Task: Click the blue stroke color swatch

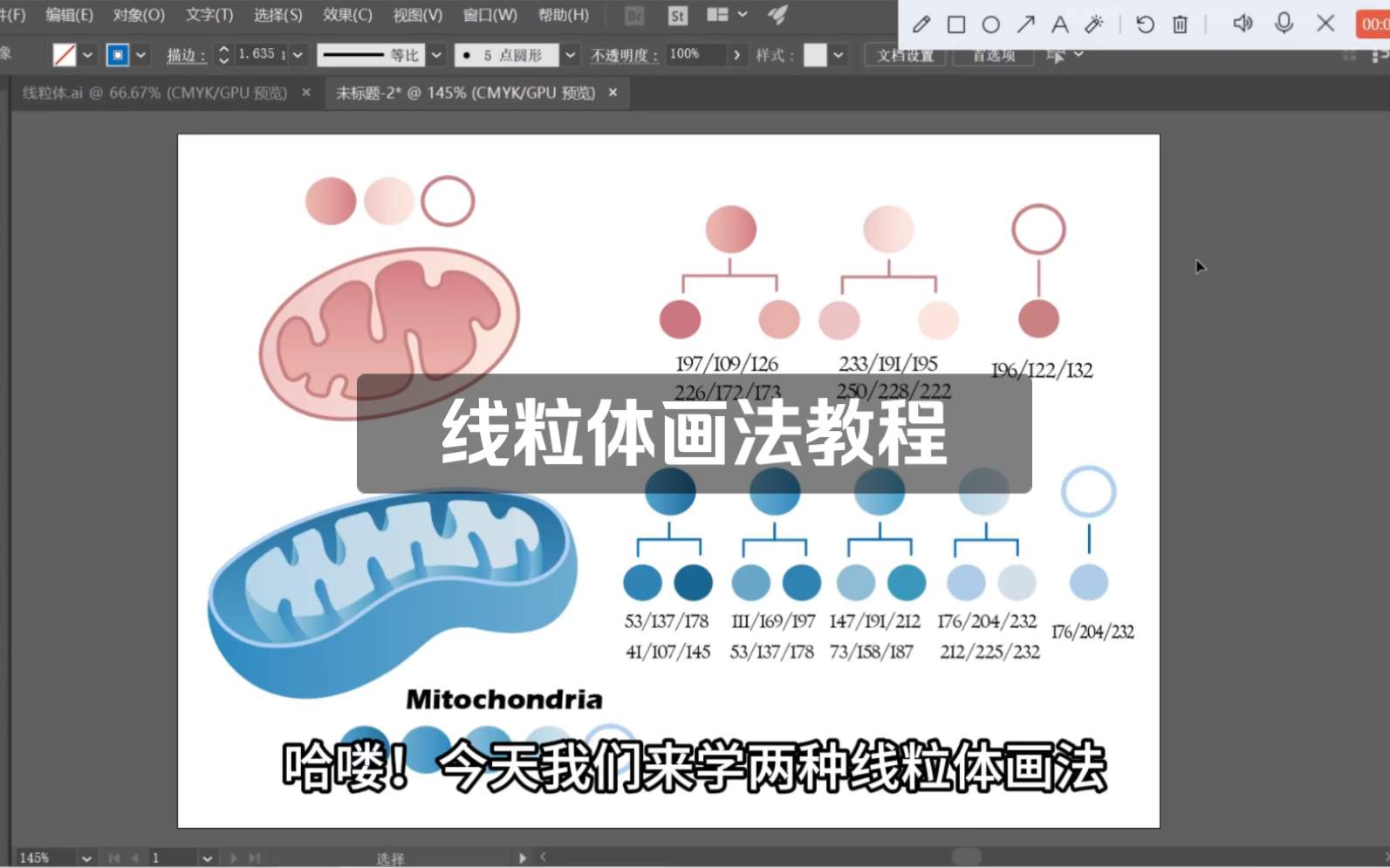Action: pyautogui.click(x=118, y=55)
